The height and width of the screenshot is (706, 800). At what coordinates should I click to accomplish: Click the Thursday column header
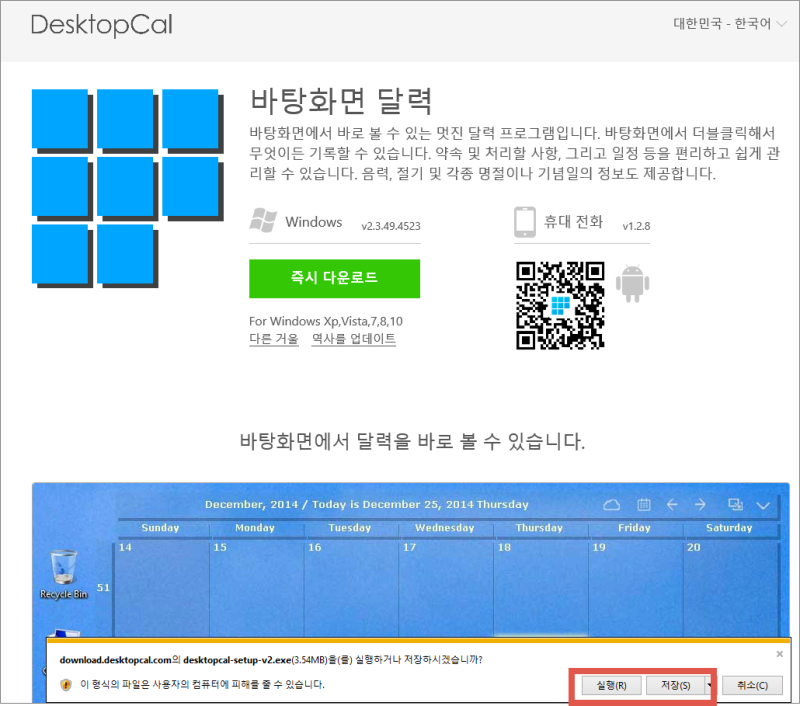point(539,528)
